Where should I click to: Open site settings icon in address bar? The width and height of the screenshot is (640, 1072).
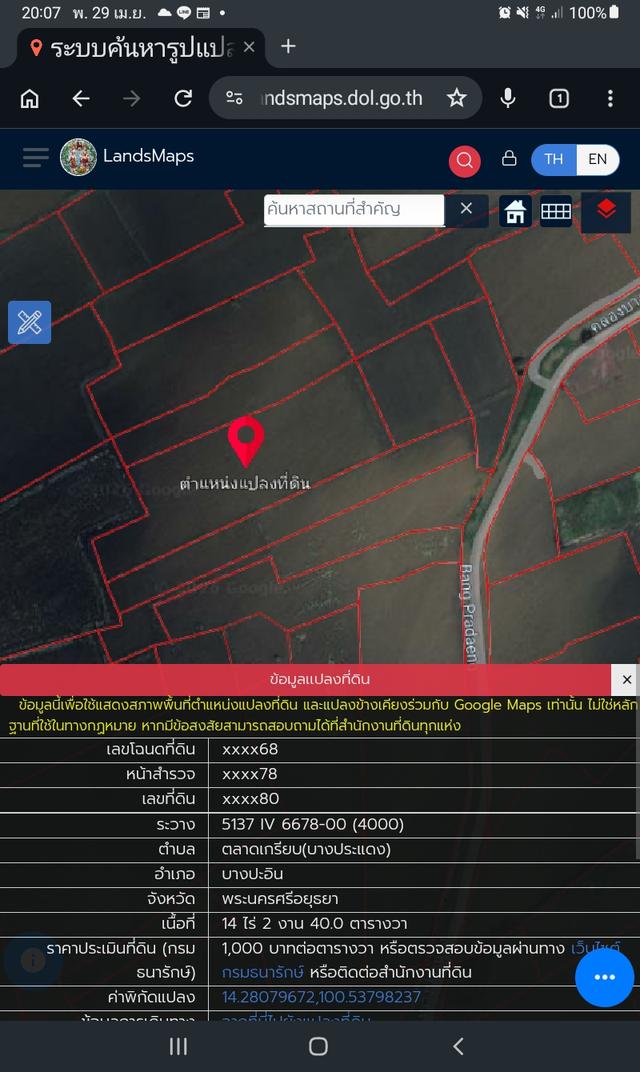click(x=235, y=98)
